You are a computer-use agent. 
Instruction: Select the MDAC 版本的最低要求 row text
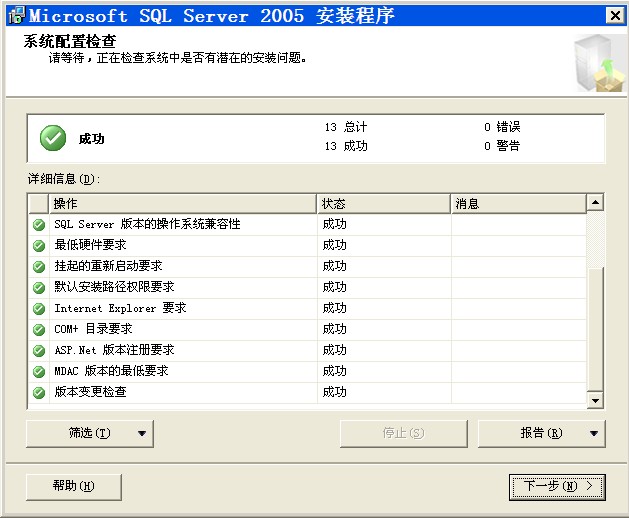click(112, 371)
